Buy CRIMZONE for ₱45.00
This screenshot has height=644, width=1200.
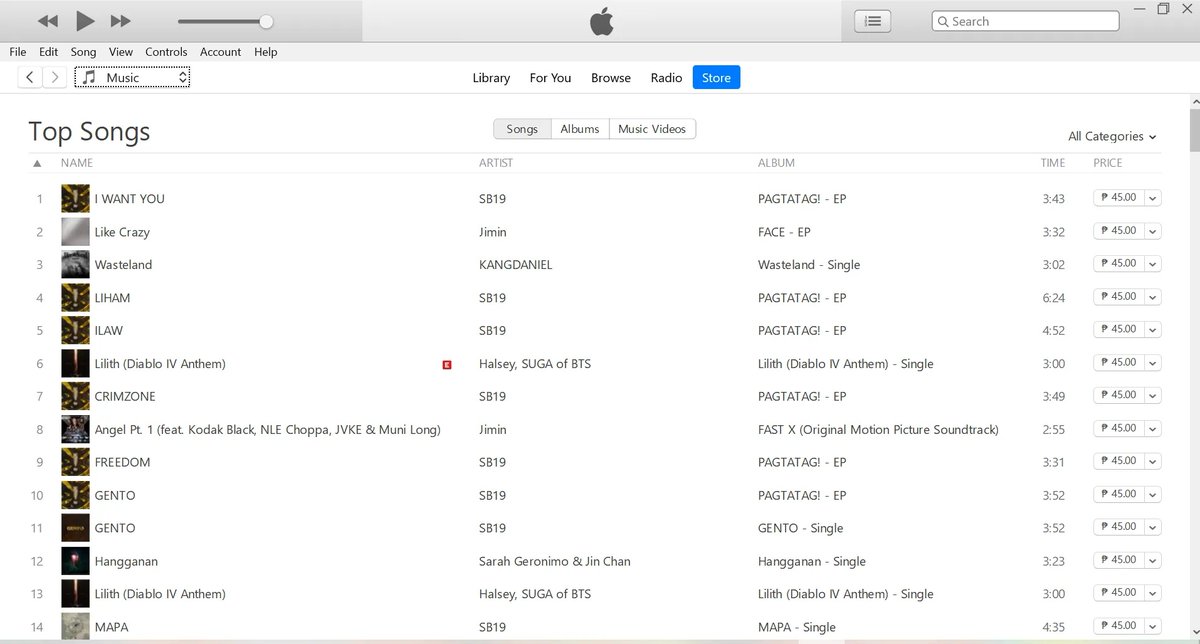[x=1118, y=395]
